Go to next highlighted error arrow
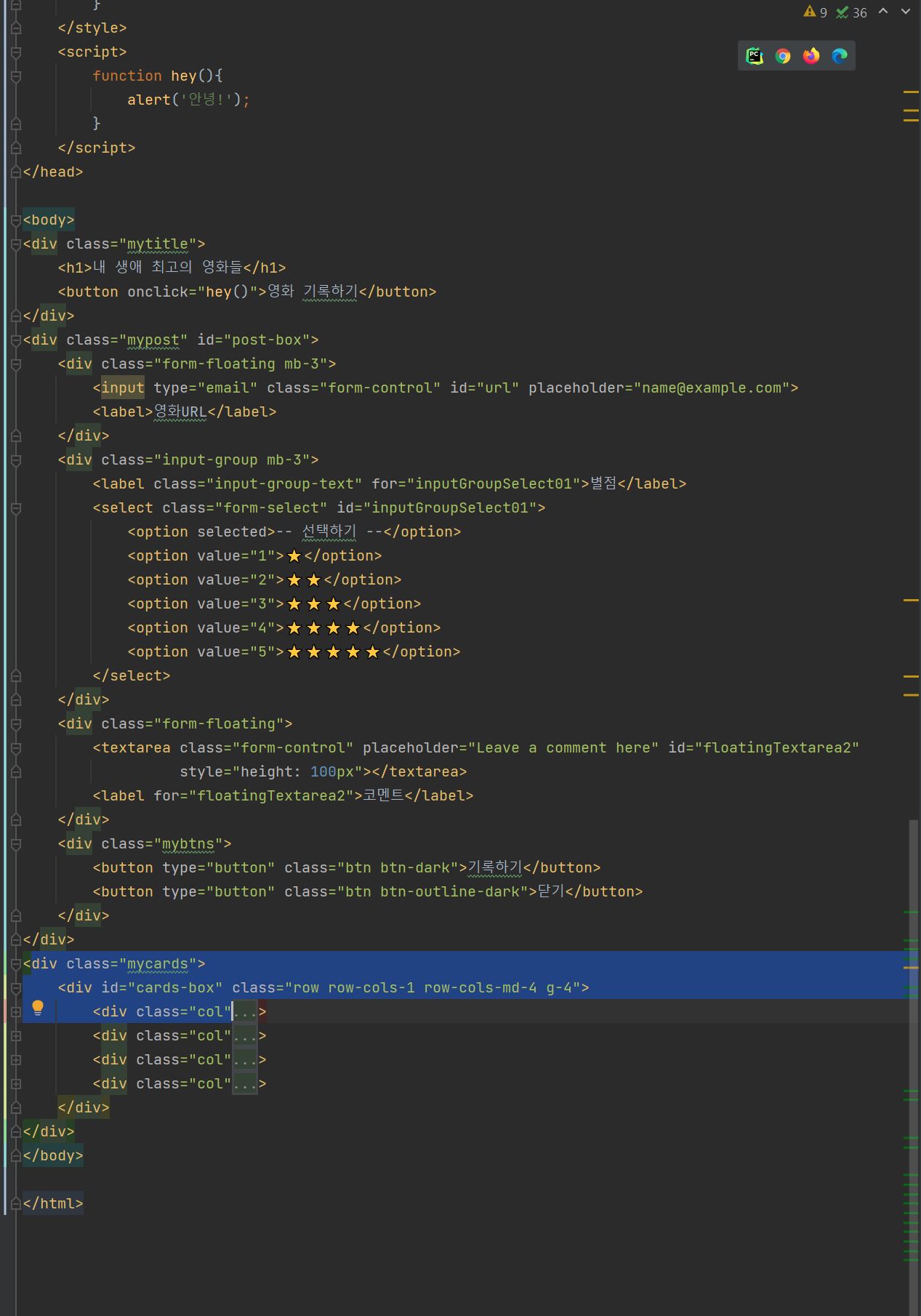 906,12
